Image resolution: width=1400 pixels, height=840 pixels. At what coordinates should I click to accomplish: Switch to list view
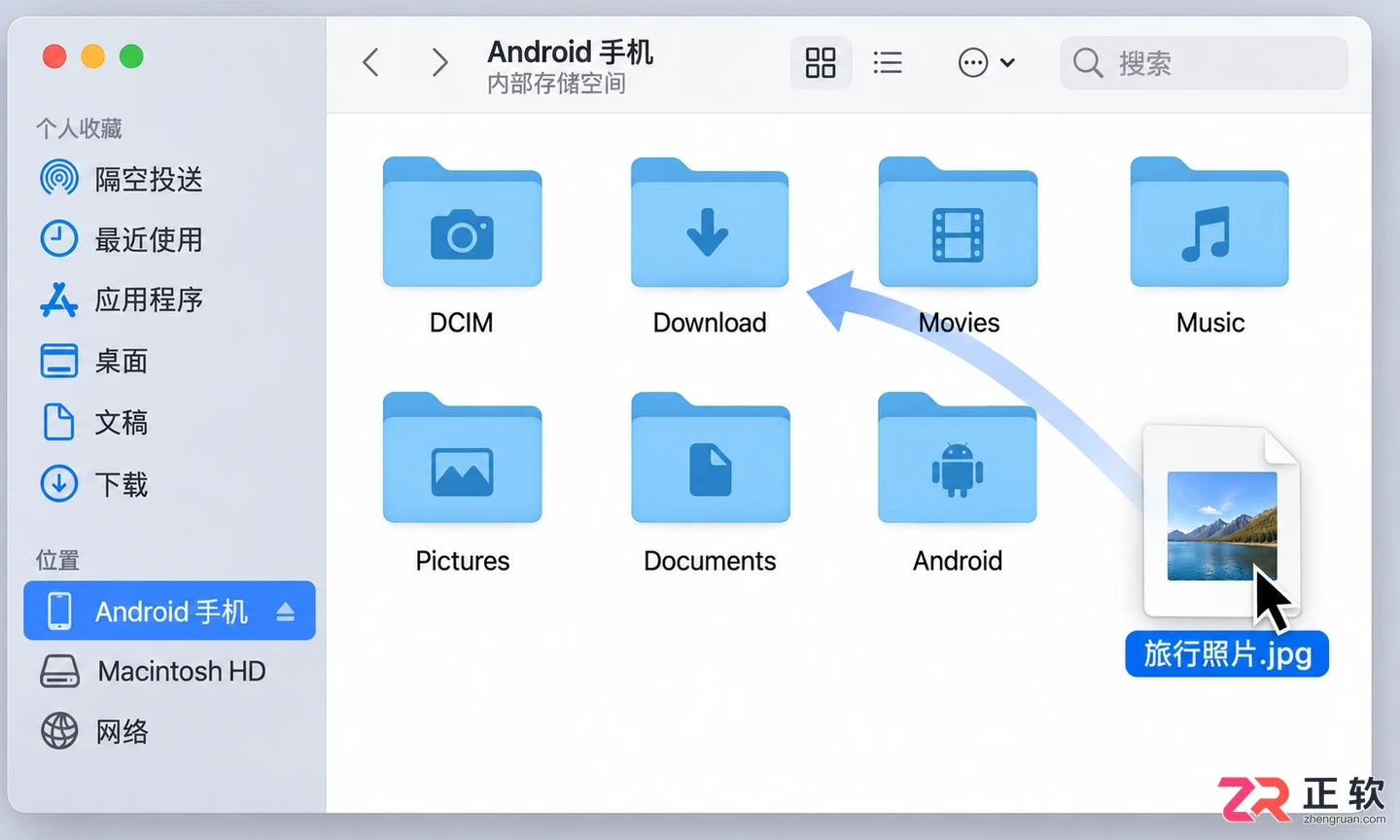click(x=888, y=63)
